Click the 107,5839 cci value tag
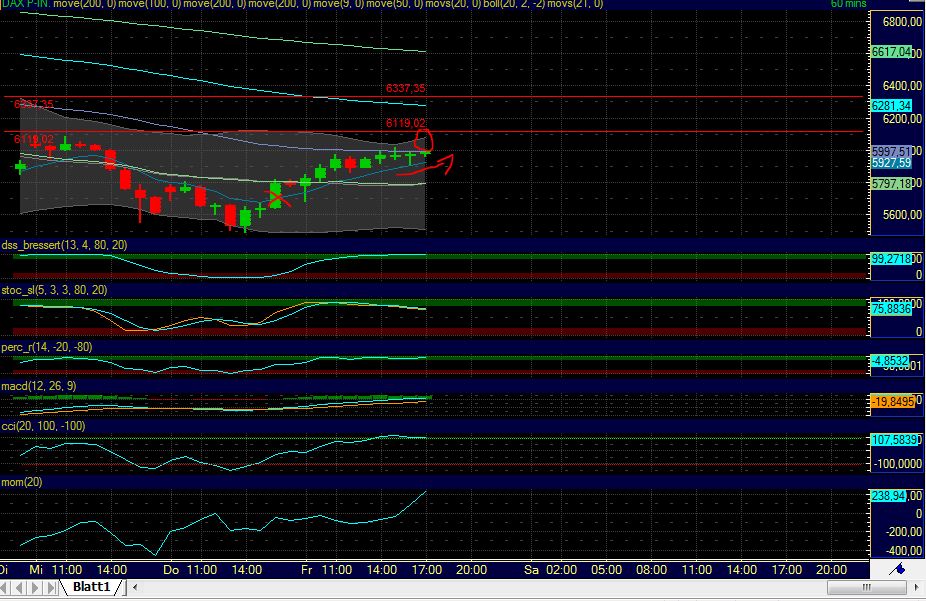The height and width of the screenshot is (601, 926). click(x=895, y=440)
